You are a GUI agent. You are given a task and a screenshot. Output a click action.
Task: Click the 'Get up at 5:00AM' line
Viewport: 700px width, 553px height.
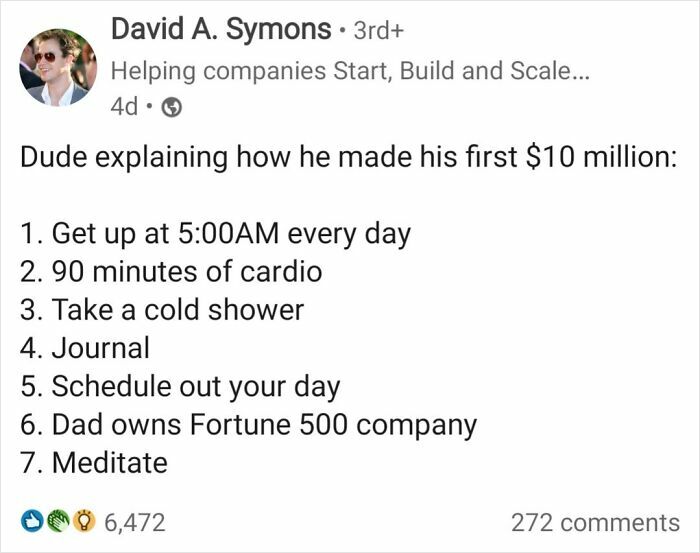tap(215, 234)
